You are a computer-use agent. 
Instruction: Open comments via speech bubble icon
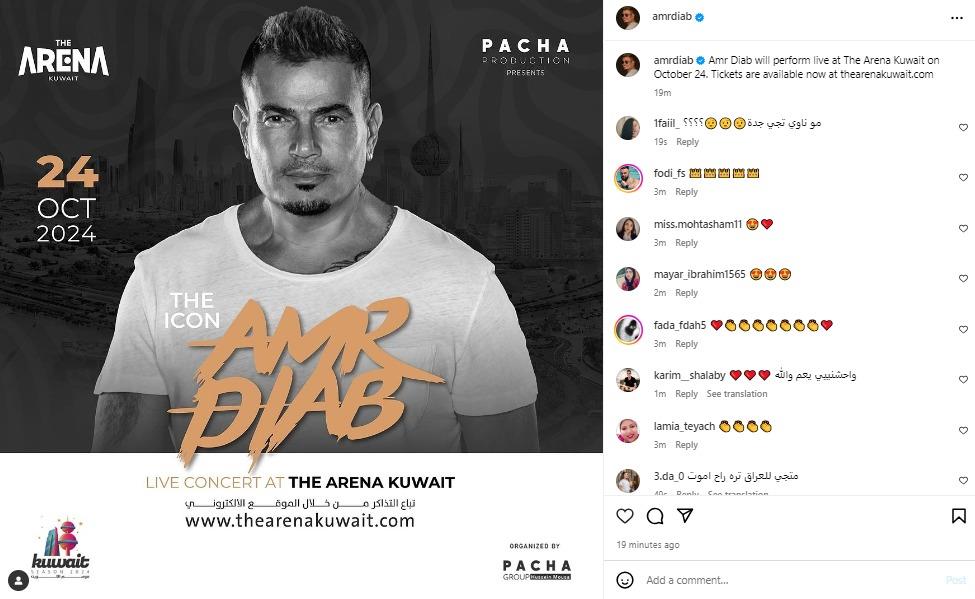[x=655, y=516]
